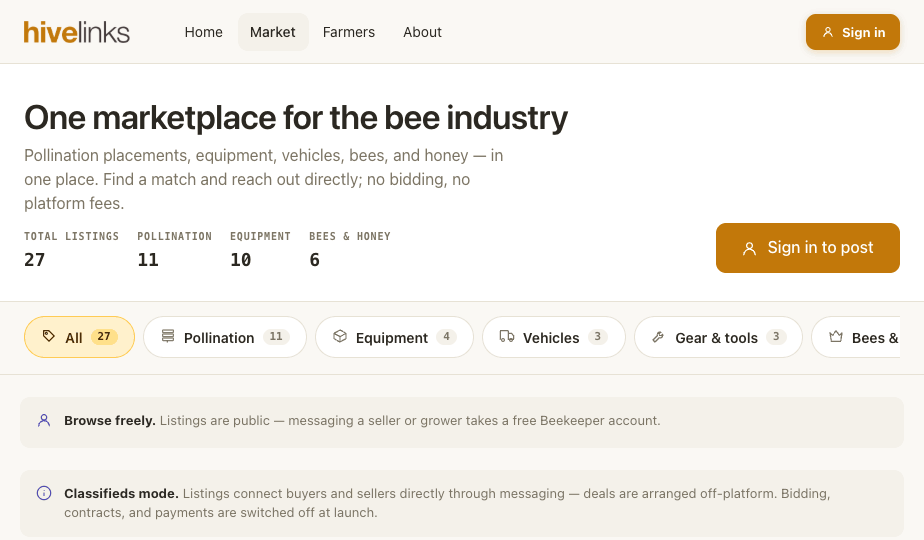Select the All filter chip
Screen dimensions: 924x540
(80, 337)
